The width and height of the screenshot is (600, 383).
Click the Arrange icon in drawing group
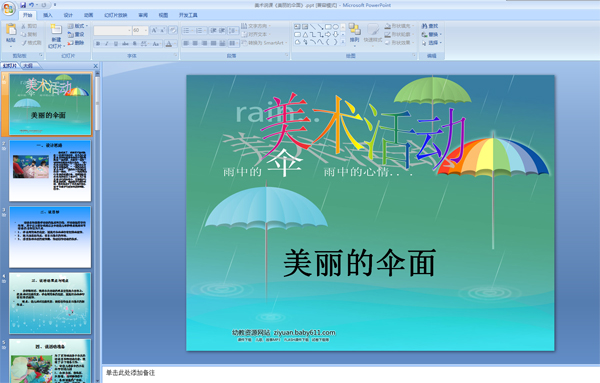click(x=354, y=30)
